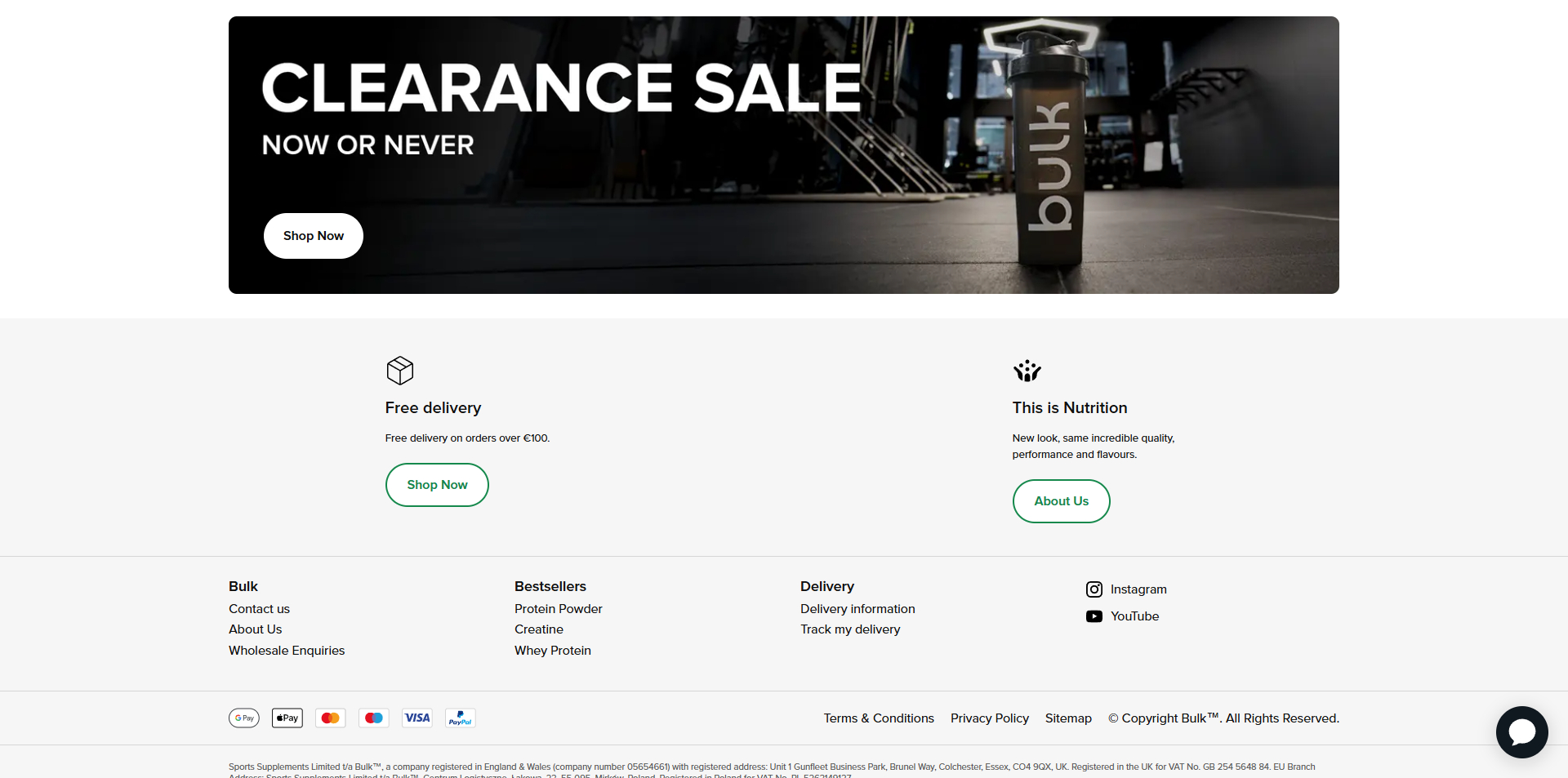The width and height of the screenshot is (1568, 778).
Task: Open the Creatine link
Action: [x=538, y=629]
